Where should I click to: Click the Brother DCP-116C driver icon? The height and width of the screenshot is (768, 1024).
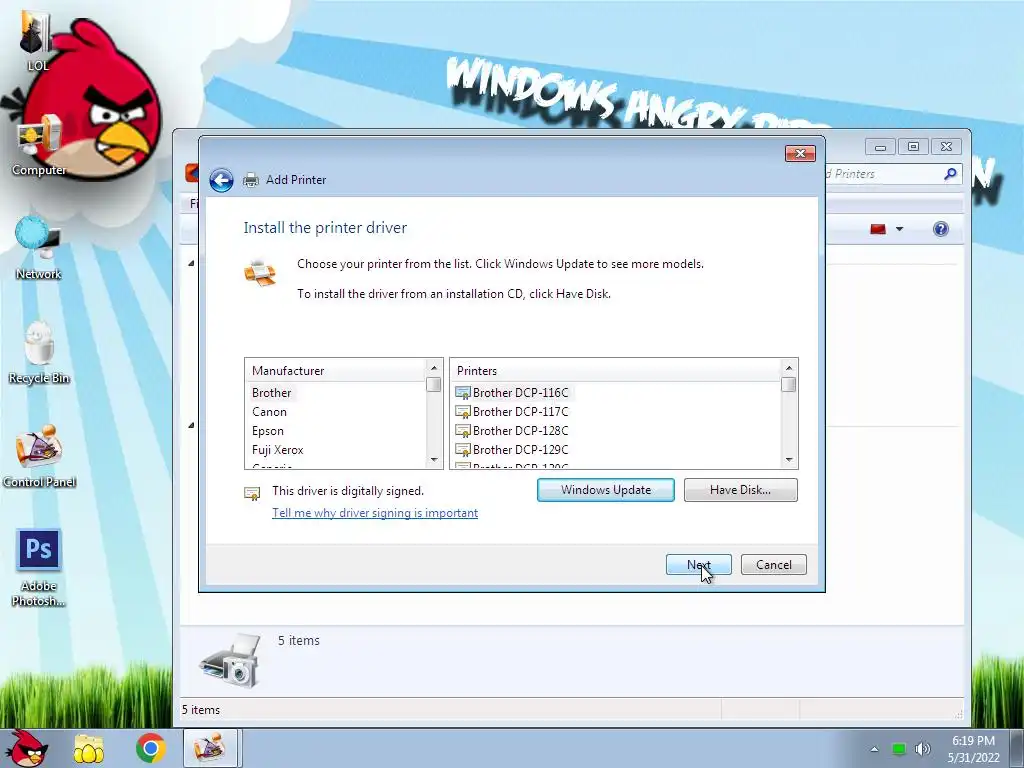pyautogui.click(x=462, y=393)
